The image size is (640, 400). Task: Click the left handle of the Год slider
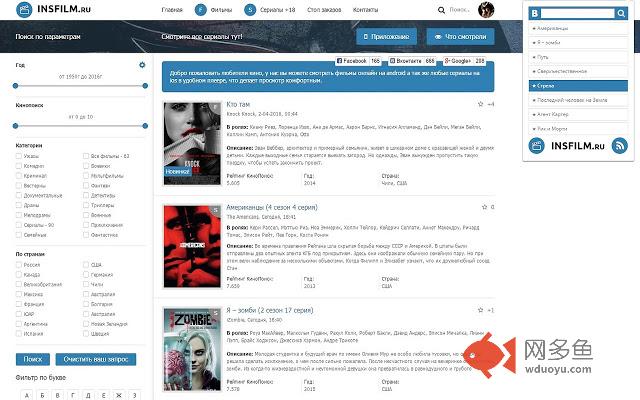16,86
